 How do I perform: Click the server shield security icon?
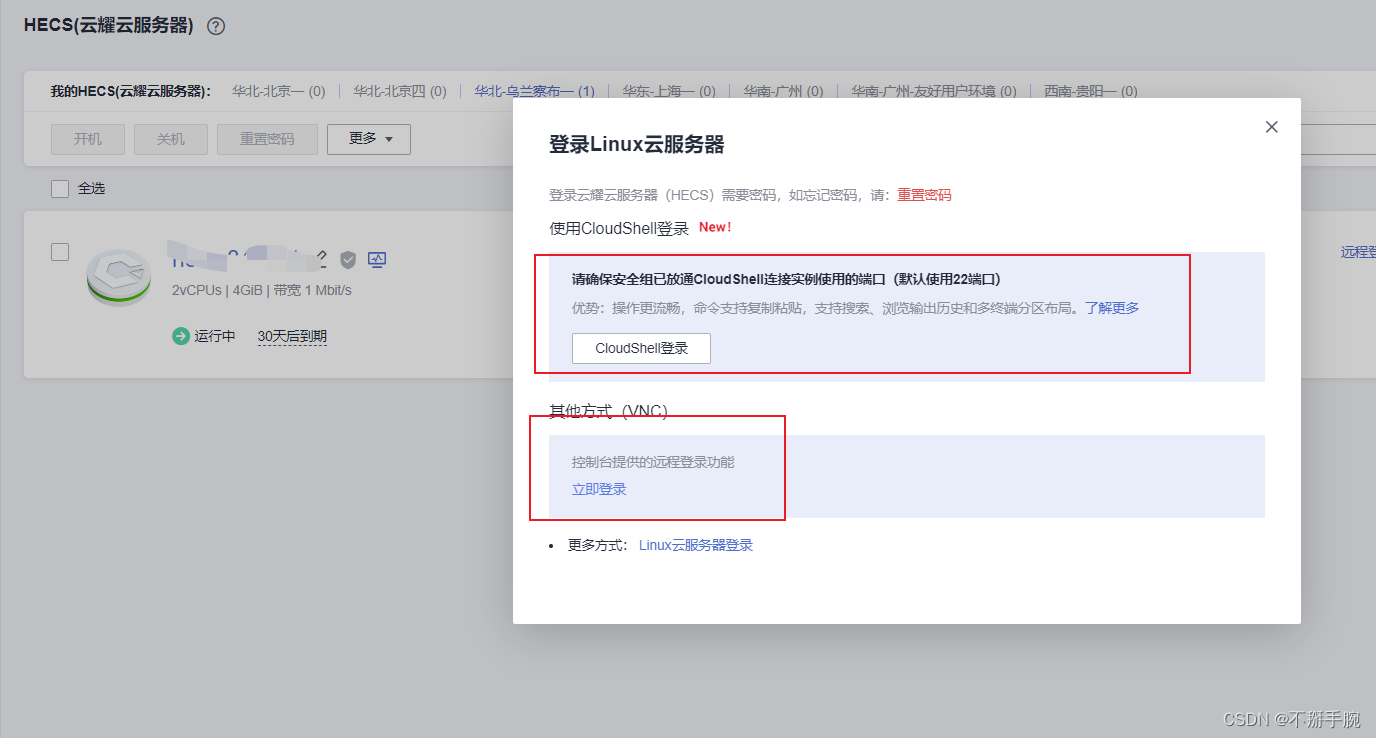tap(348, 260)
